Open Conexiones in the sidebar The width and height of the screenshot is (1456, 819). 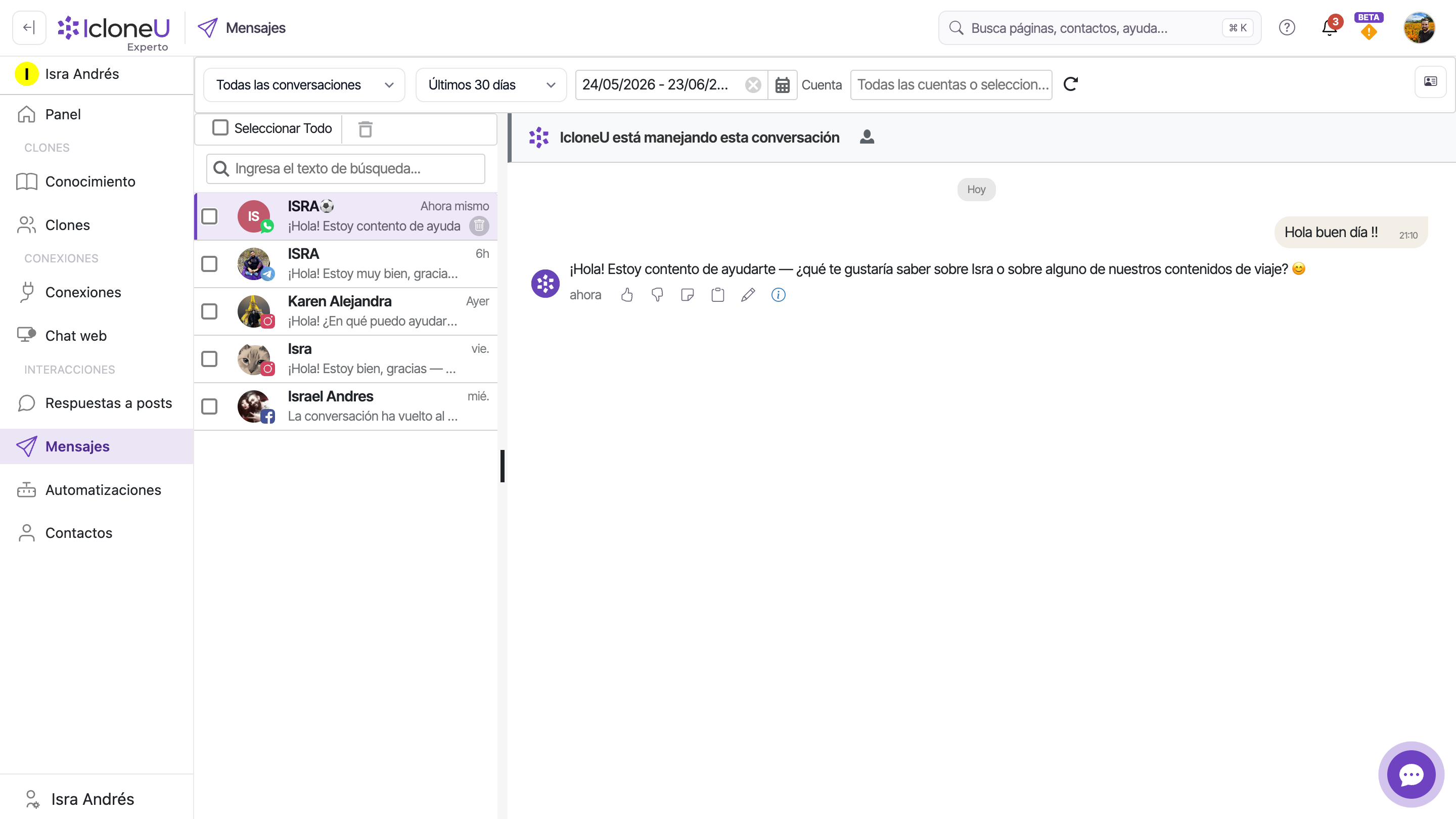pos(97,292)
